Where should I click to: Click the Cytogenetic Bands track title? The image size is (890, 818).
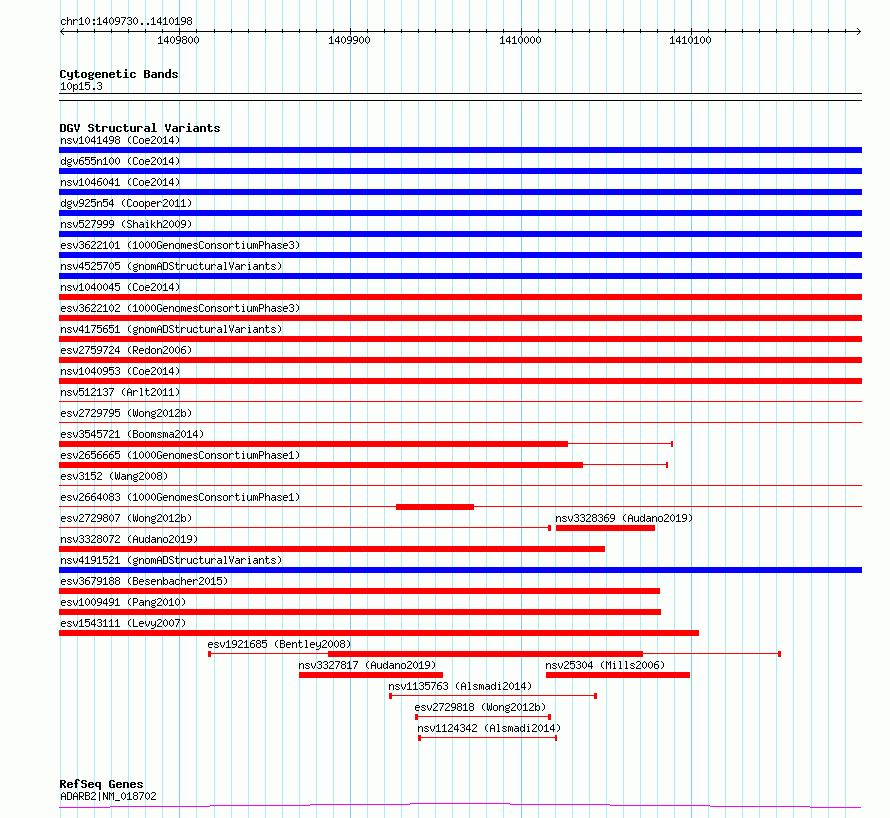[119, 74]
